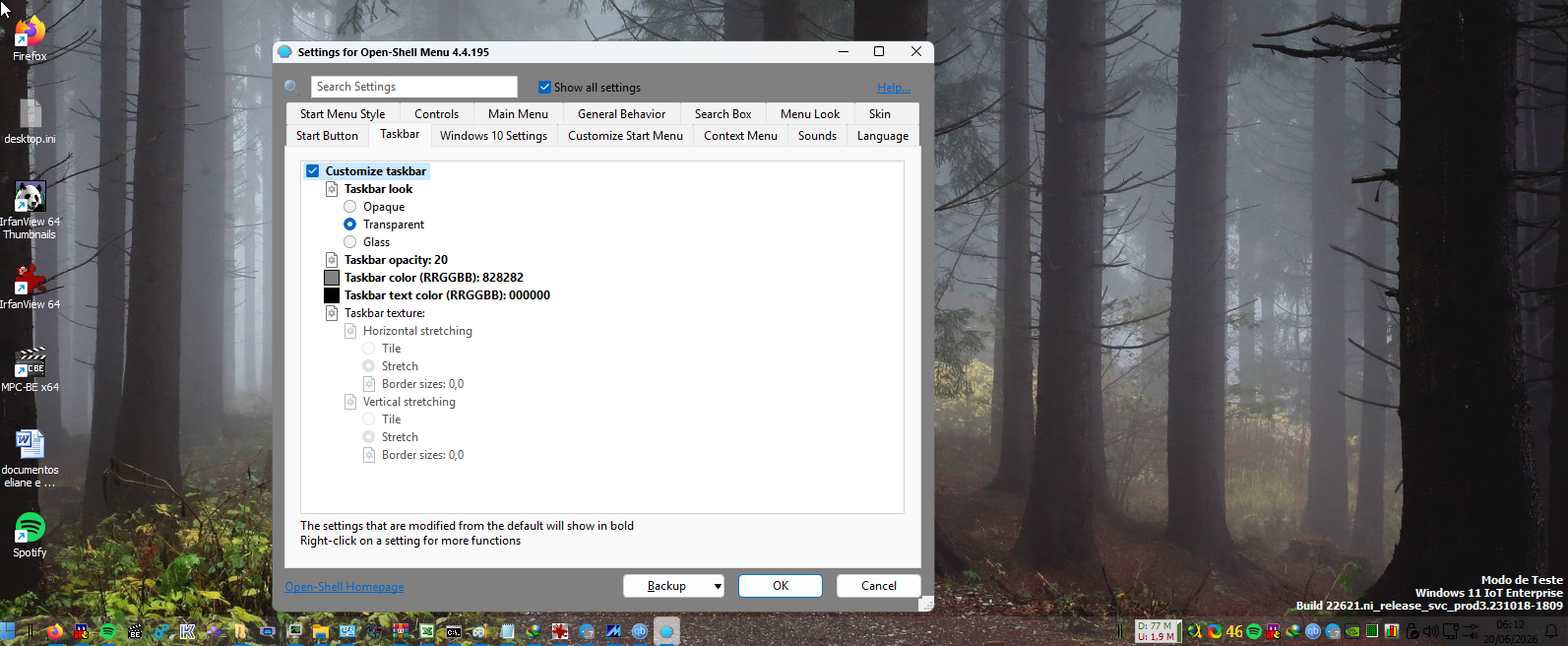Go to the Sounds tab
The height and width of the screenshot is (646, 1568).
coord(817,136)
